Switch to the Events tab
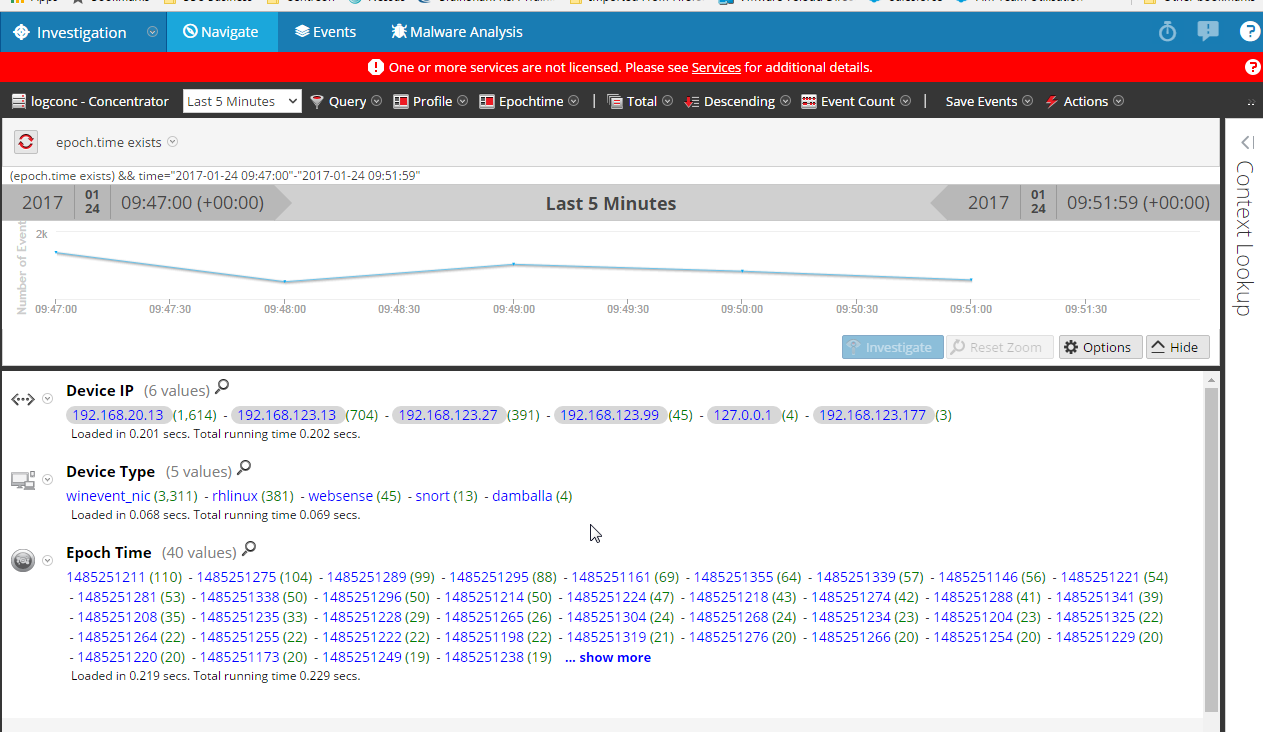The width and height of the screenshot is (1263, 732). [325, 32]
